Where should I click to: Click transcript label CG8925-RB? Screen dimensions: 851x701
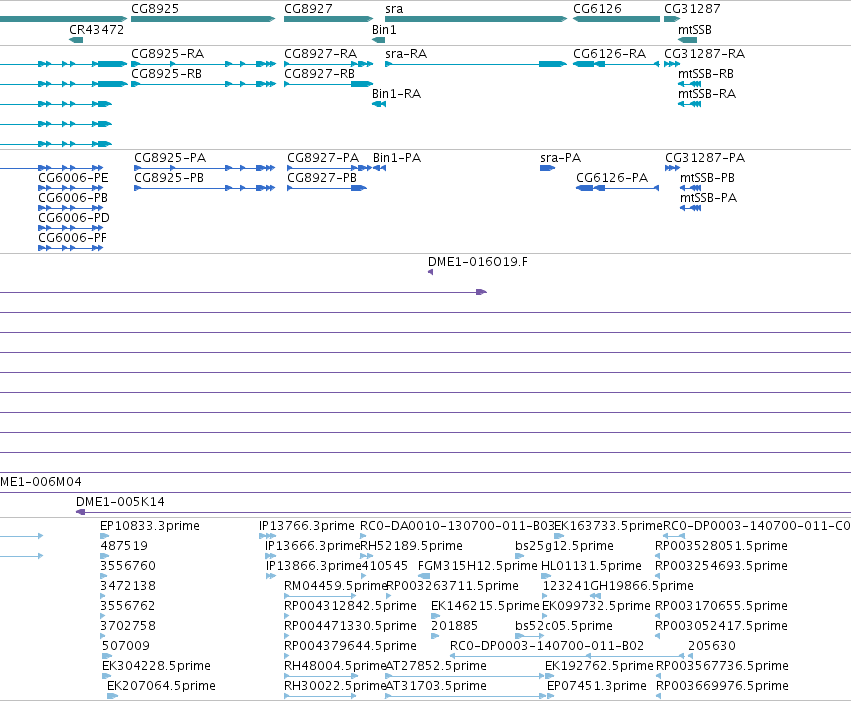pyautogui.click(x=167, y=74)
